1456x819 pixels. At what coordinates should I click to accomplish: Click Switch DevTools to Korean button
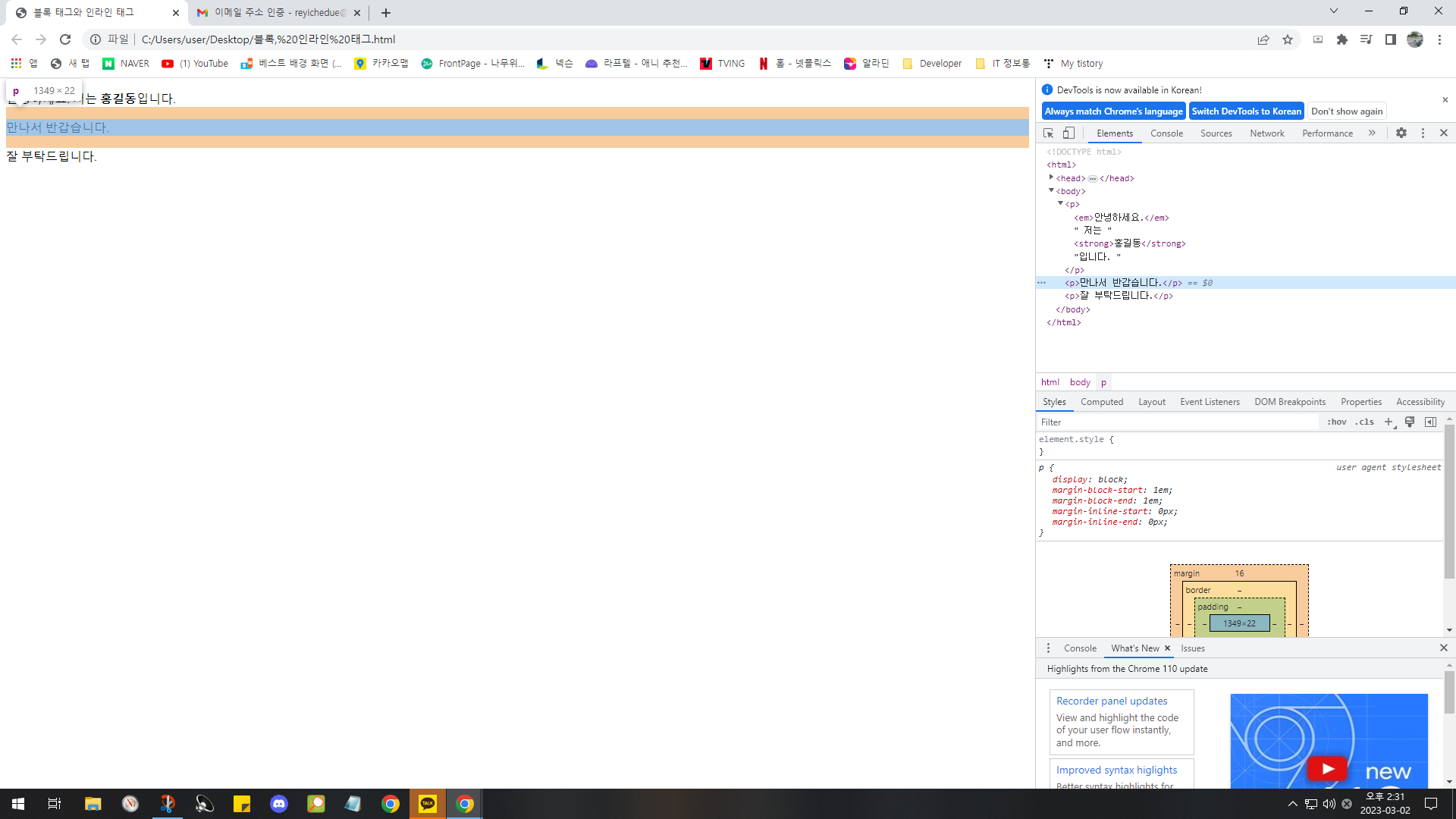1246,111
